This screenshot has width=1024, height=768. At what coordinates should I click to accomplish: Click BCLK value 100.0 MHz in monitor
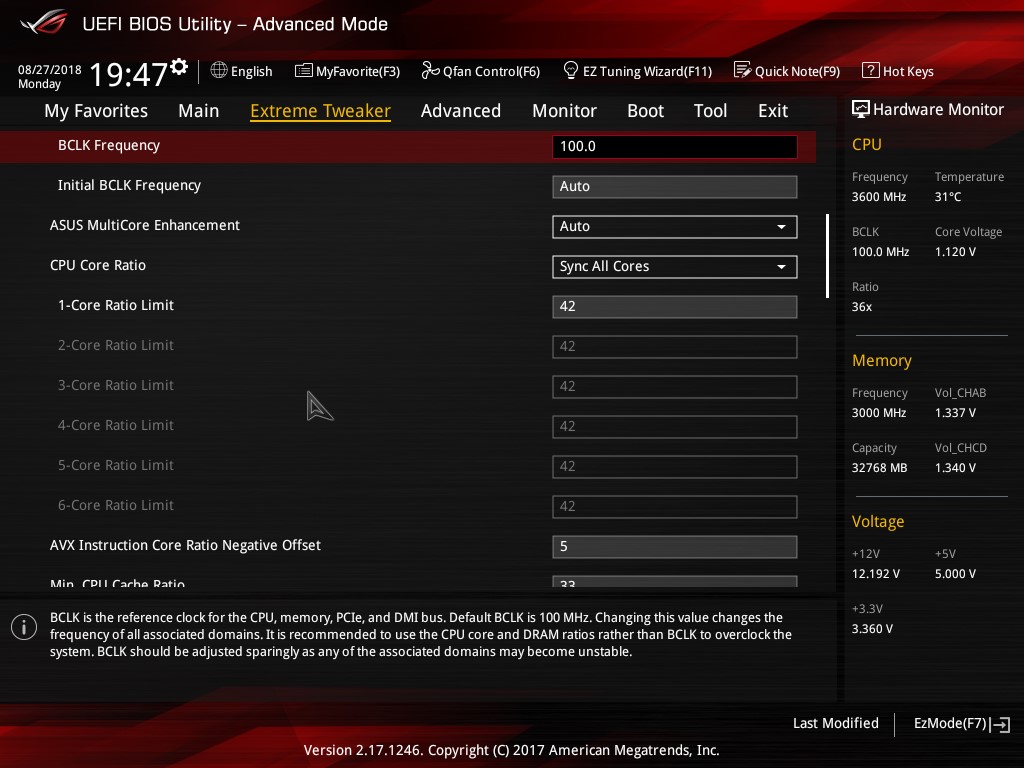click(x=880, y=251)
